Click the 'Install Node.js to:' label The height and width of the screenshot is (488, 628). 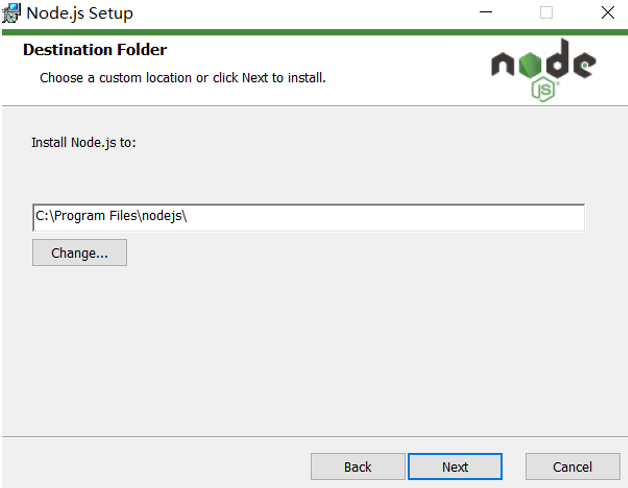click(84, 143)
